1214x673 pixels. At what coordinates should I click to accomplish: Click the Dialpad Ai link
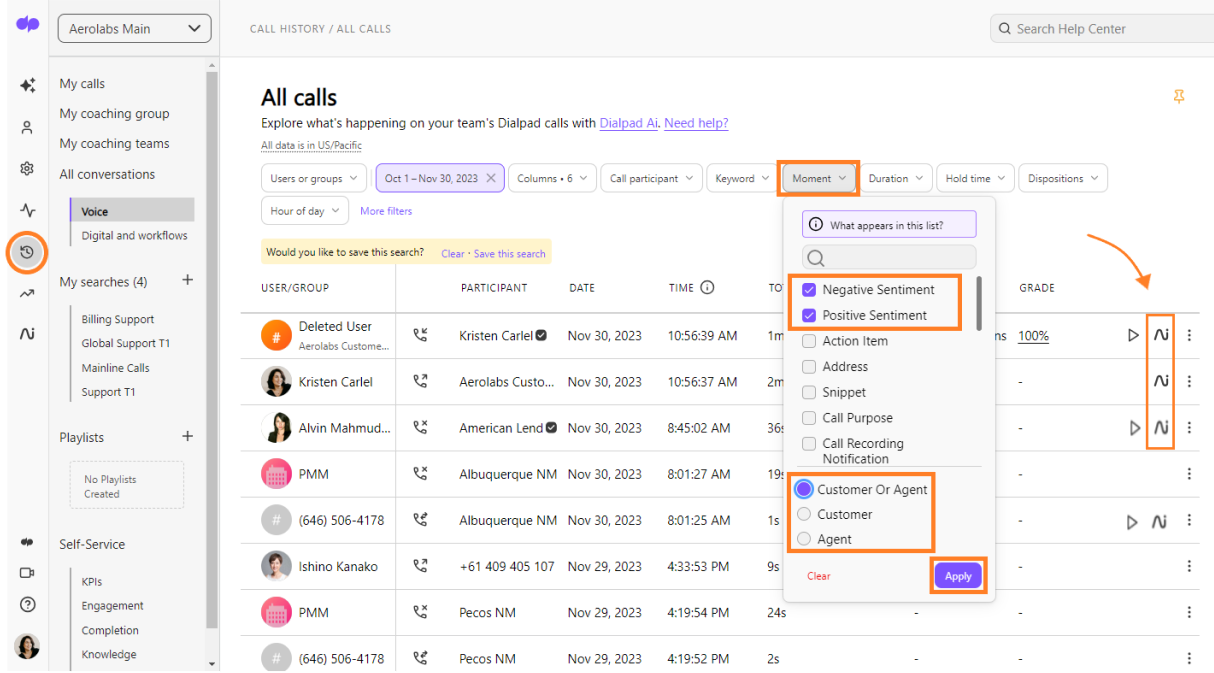click(x=629, y=123)
